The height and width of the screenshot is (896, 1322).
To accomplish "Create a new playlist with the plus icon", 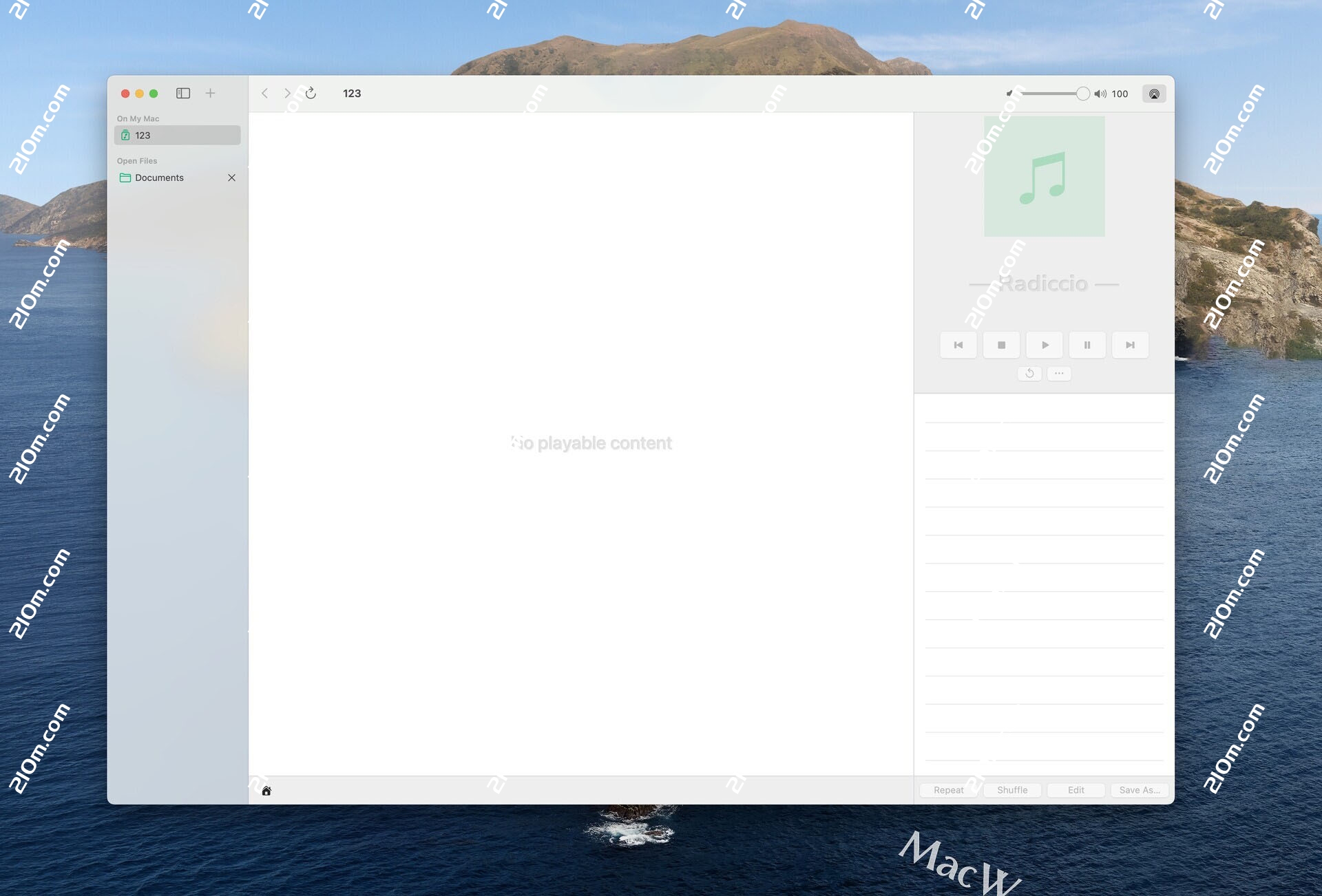I will point(211,93).
